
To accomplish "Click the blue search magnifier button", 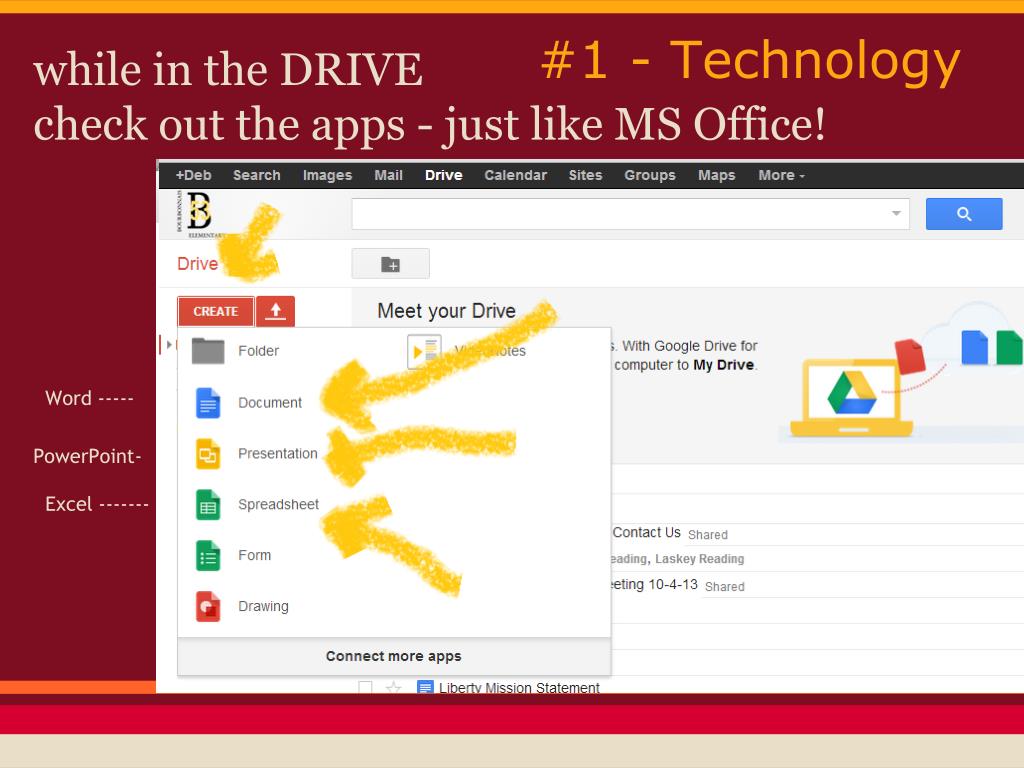I will click(963, 214).
